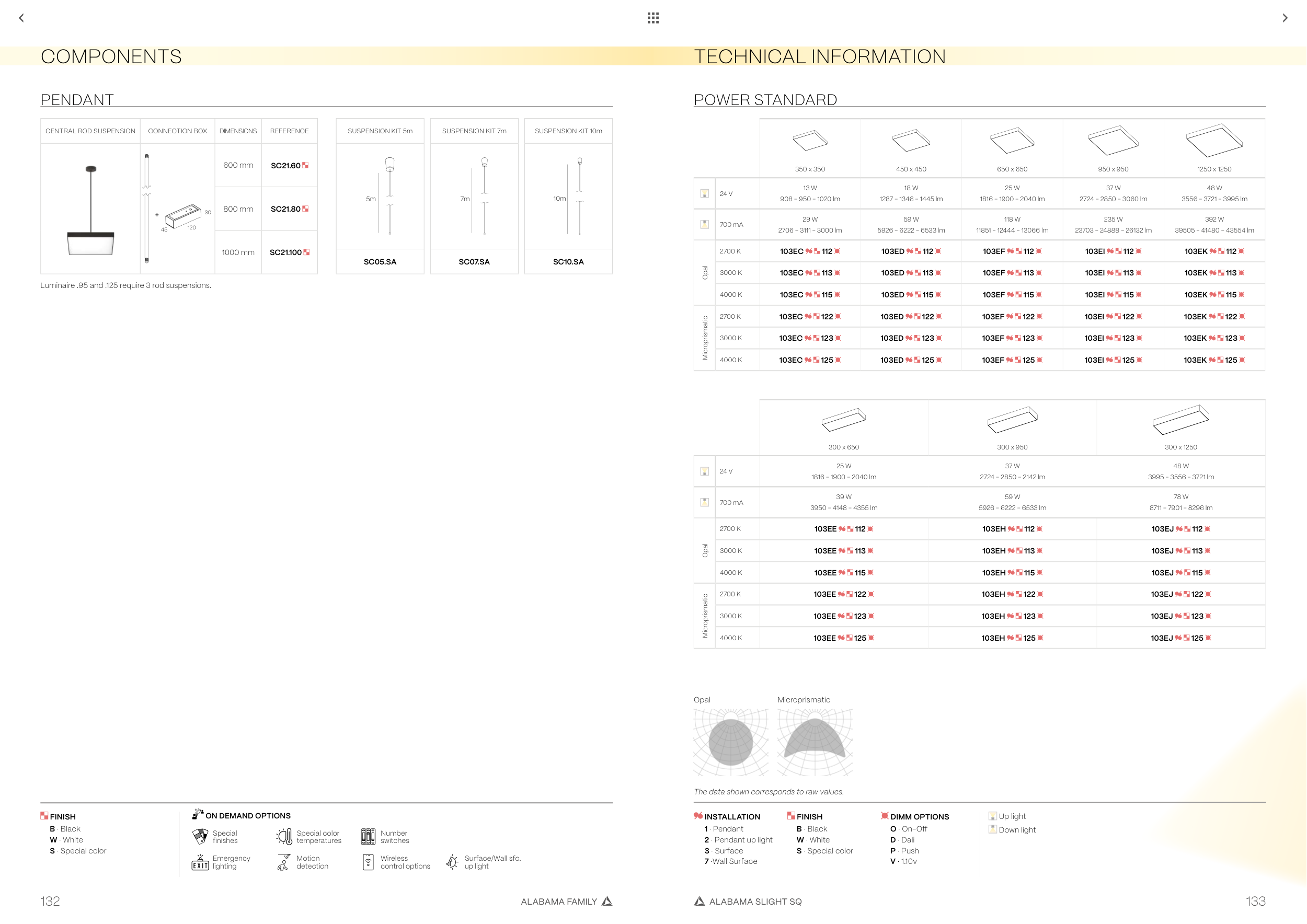
Task: Select the SC21.60 reference code
Action: coord(285,166)
